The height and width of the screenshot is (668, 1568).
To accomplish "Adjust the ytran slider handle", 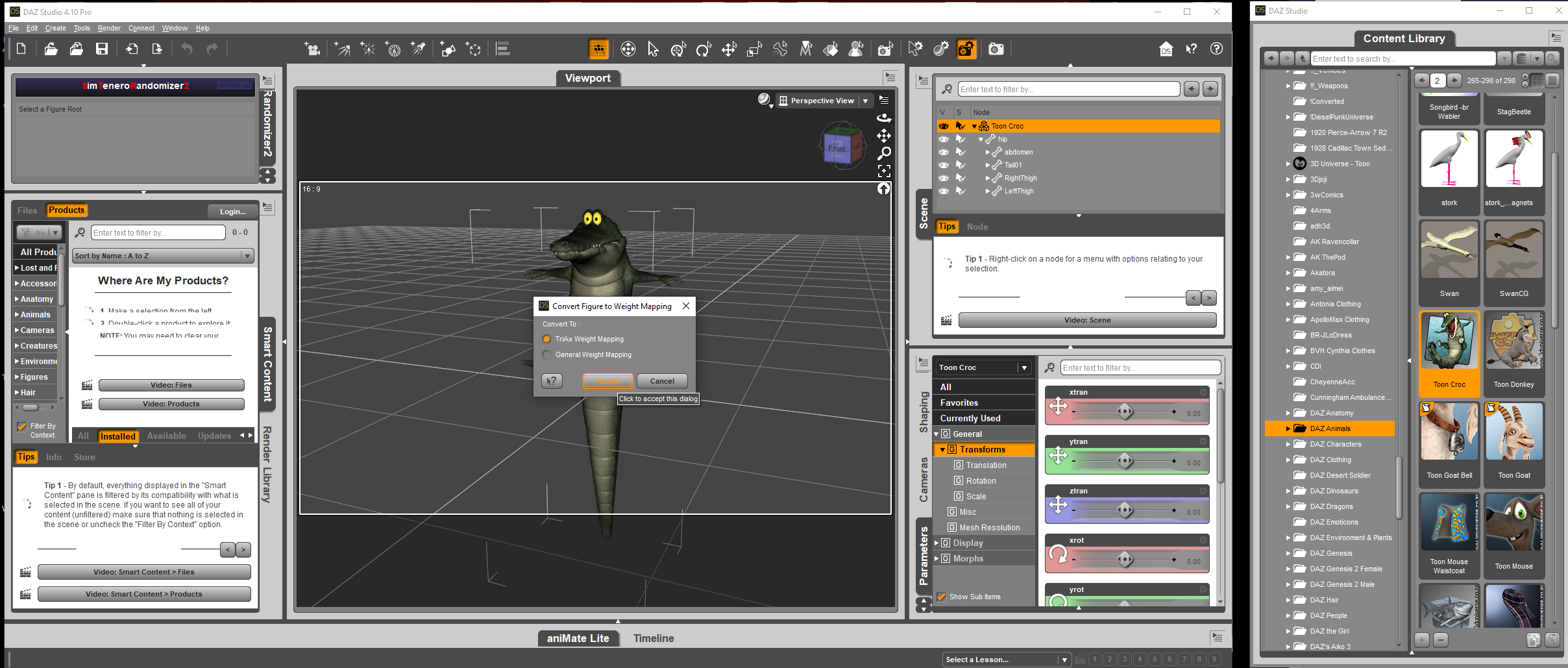I will pos(1125,461).
